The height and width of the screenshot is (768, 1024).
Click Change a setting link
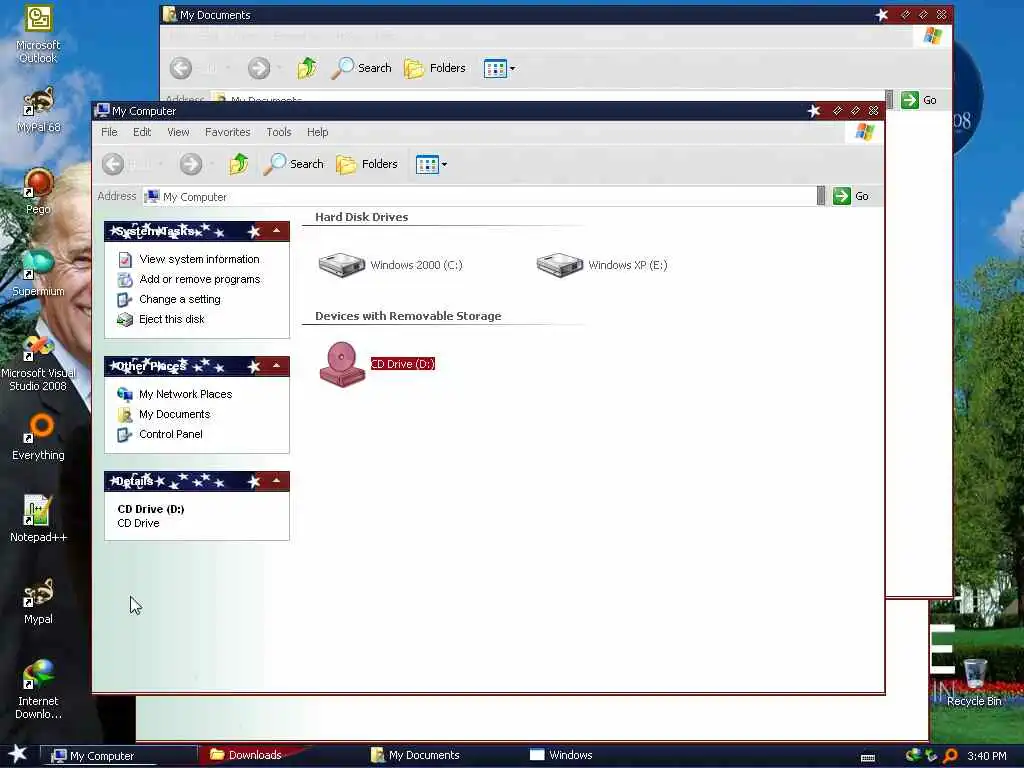180,299
